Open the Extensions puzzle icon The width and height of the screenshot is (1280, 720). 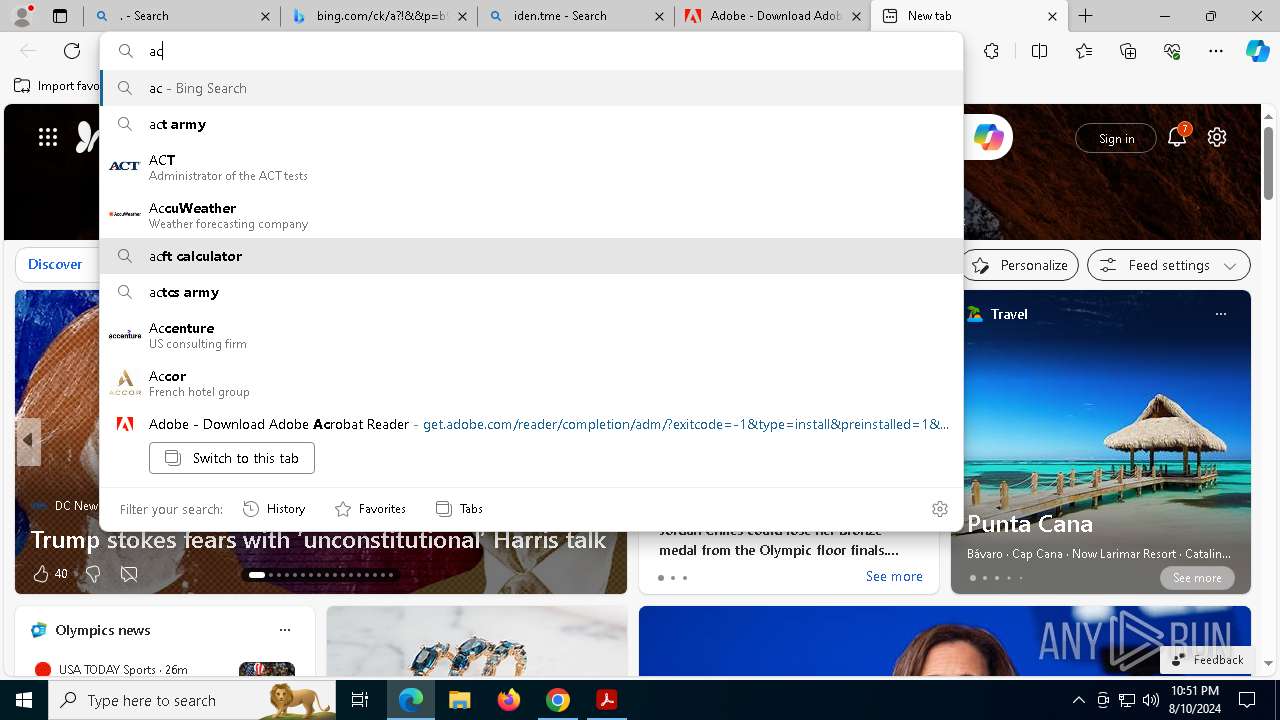pos(991,51)
